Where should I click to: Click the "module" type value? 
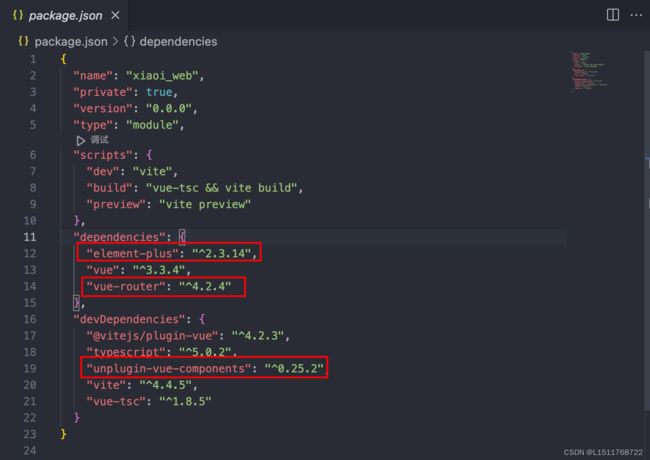[x=153, y=125]
